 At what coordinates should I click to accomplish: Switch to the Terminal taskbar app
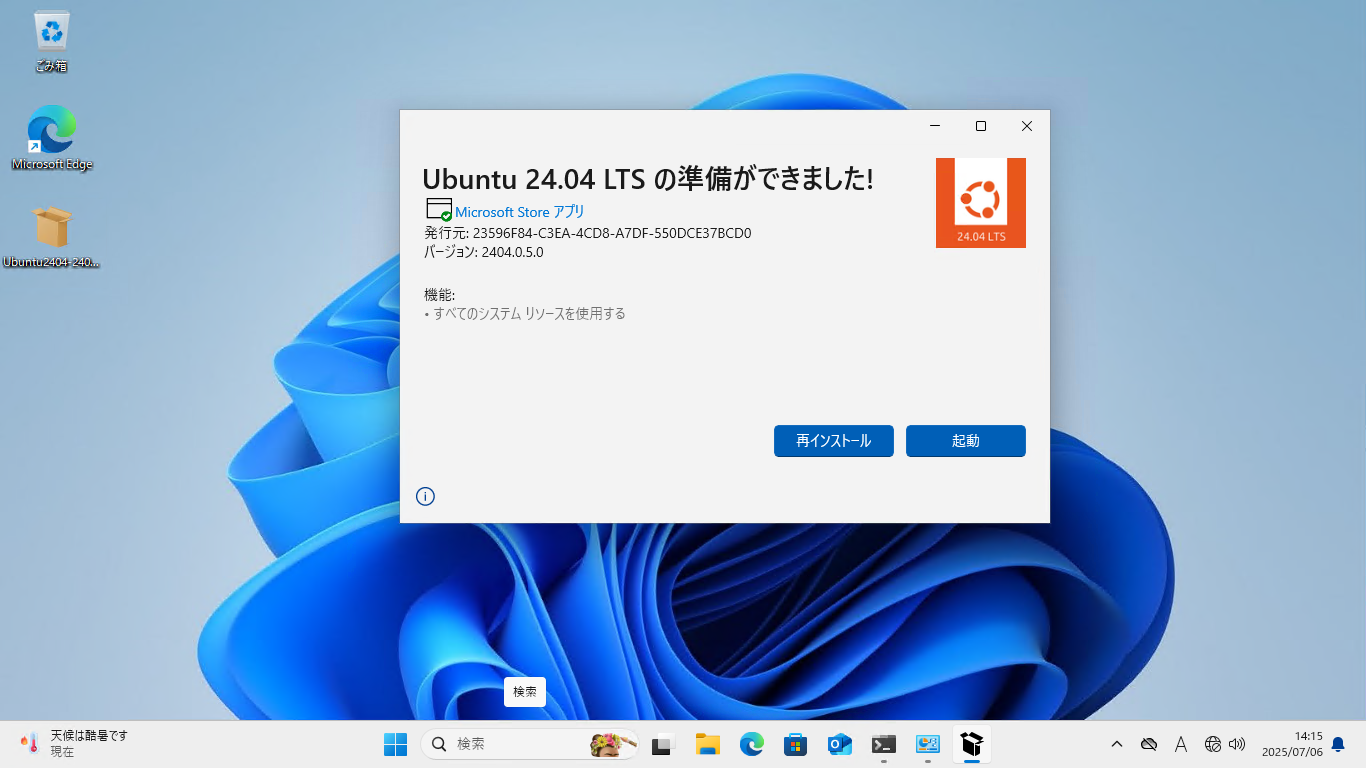[884, 744]
